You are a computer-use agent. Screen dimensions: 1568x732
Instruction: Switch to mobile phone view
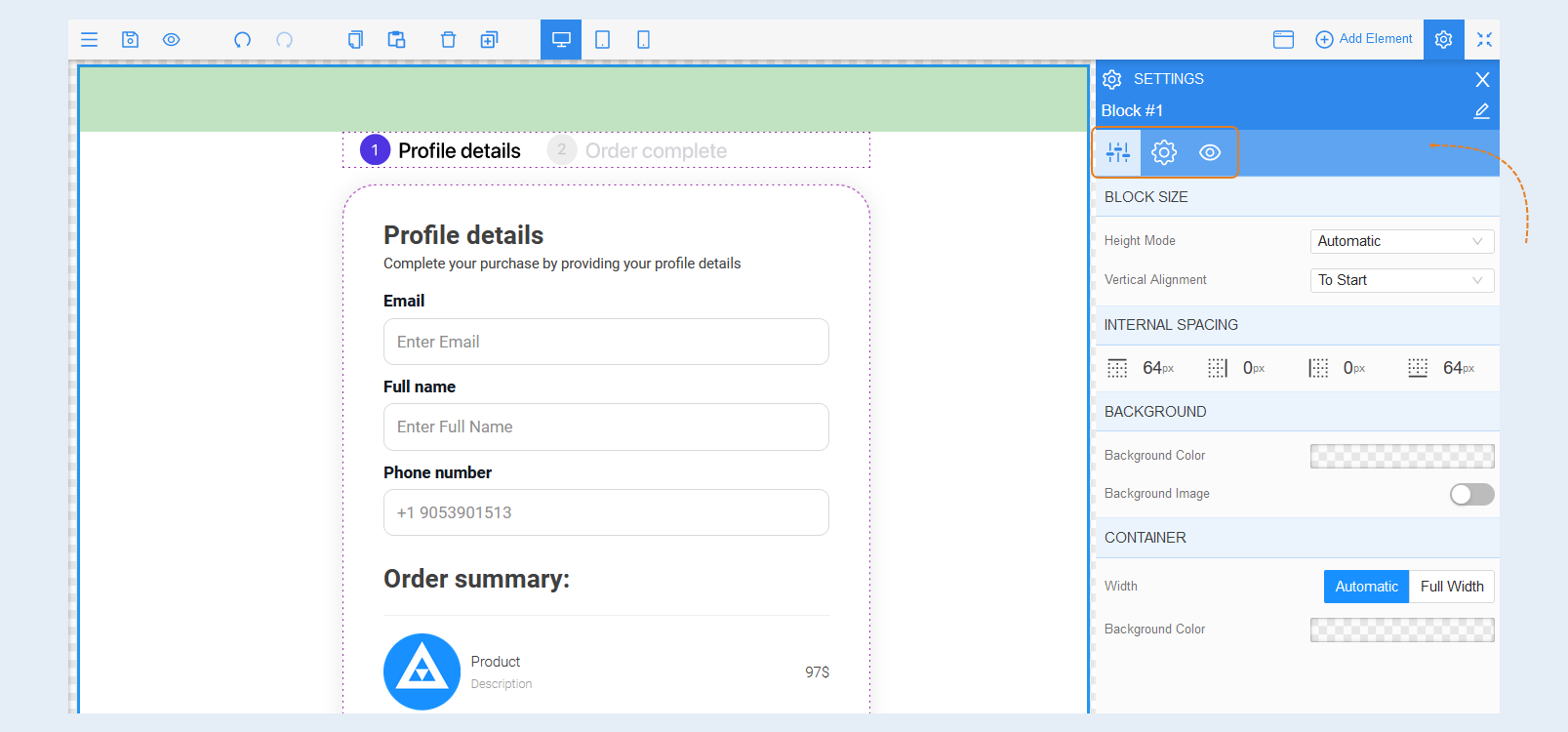[643, 40]
